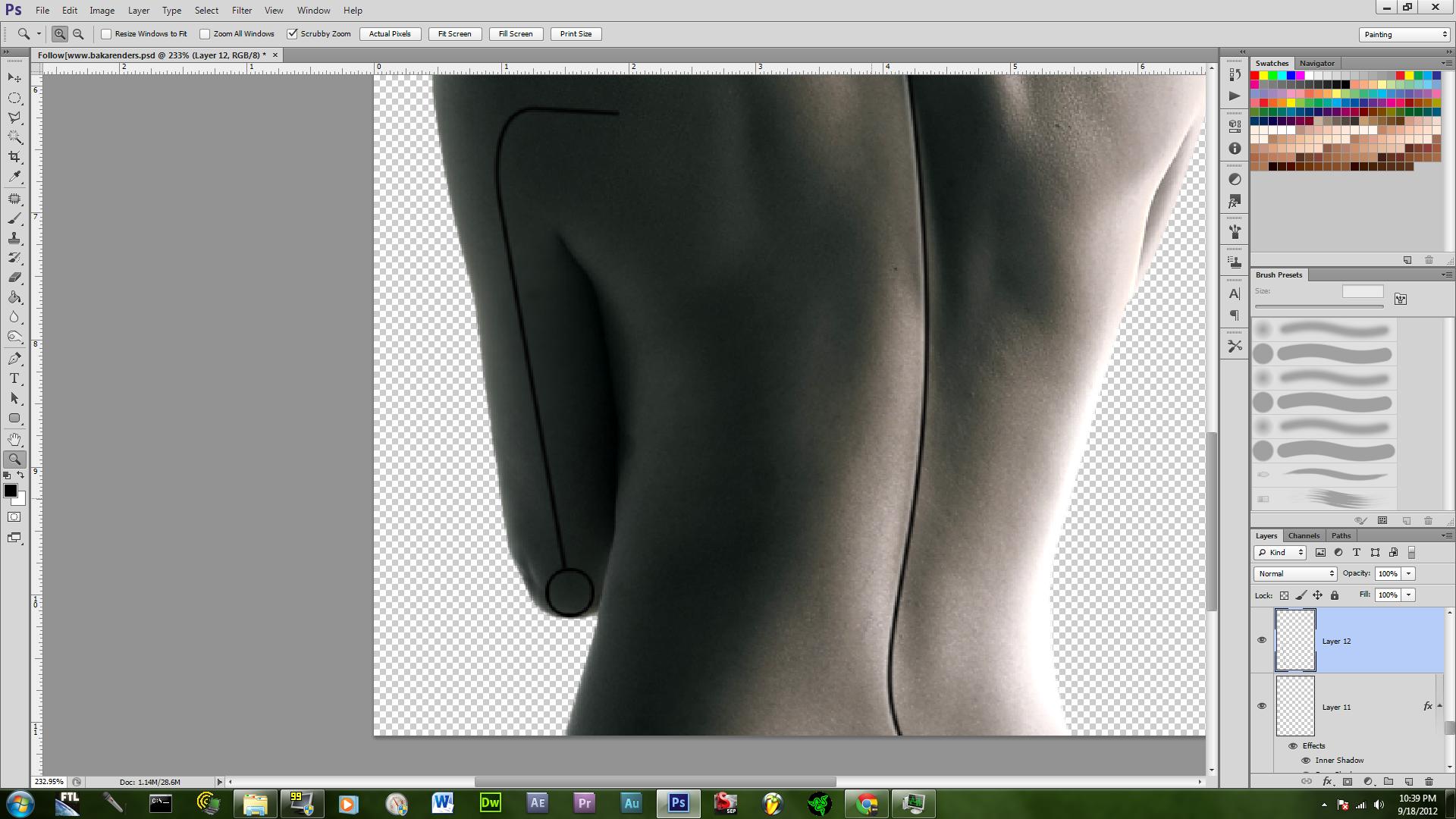The height and width of the screenshot is (819, 1456).
Task: Select the Move tool
Action: point(14,78)
